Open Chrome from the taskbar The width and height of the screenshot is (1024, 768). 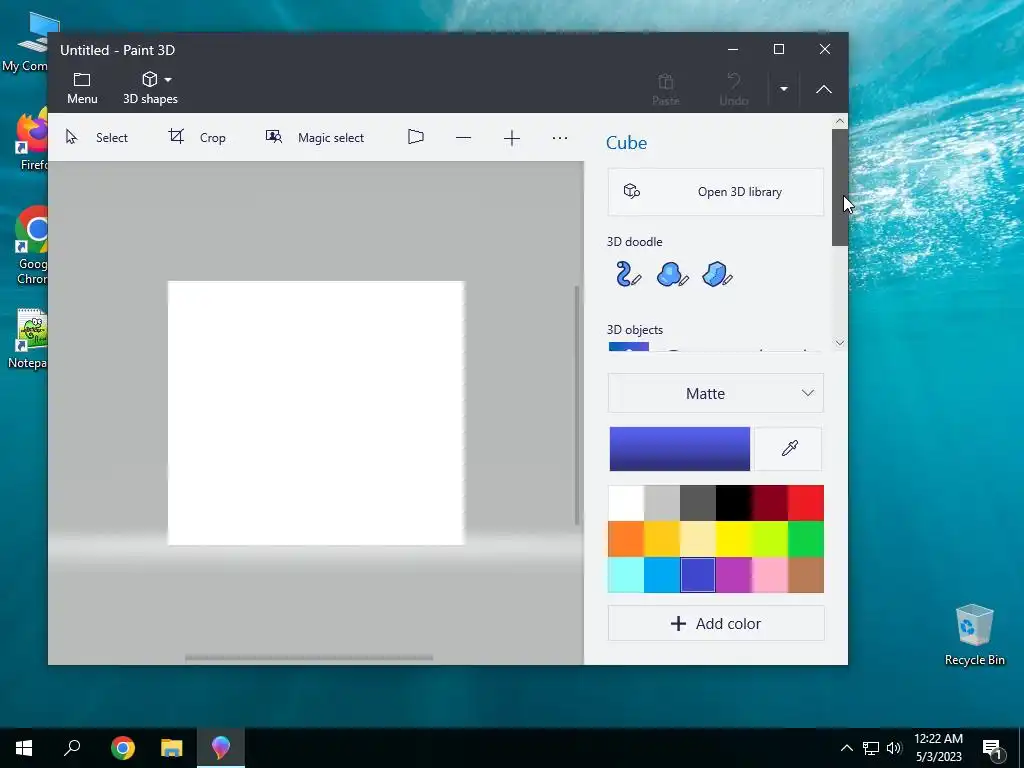click(123, 748)
